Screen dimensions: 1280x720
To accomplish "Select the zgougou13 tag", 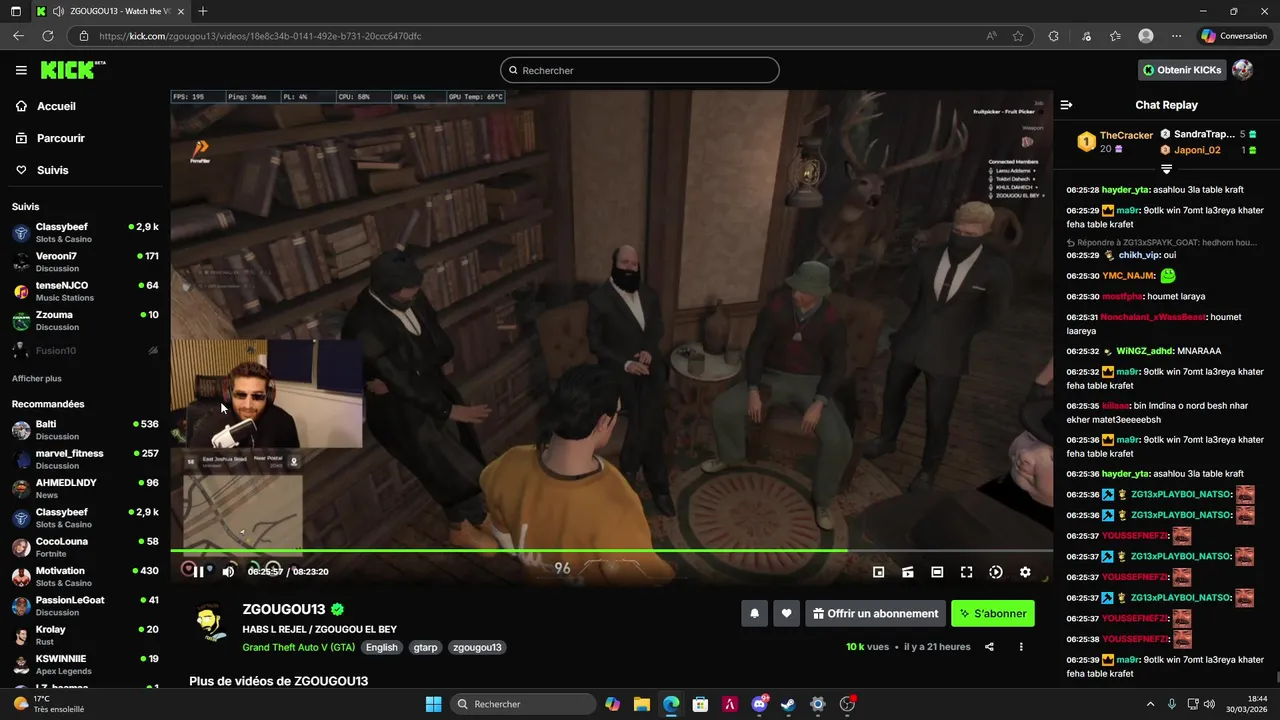I will pos(477,647).
